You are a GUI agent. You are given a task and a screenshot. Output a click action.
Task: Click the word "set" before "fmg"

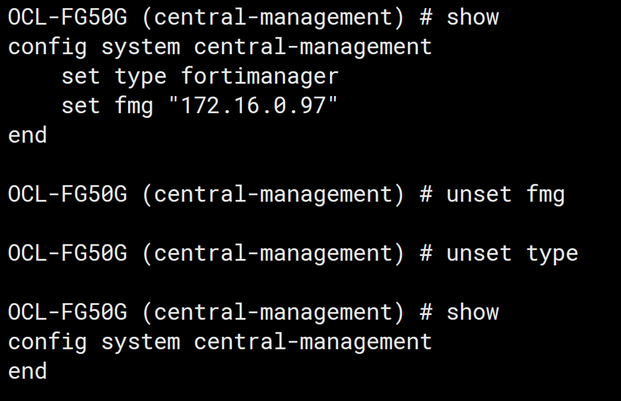pyautogui.click(x=80, y=105)
